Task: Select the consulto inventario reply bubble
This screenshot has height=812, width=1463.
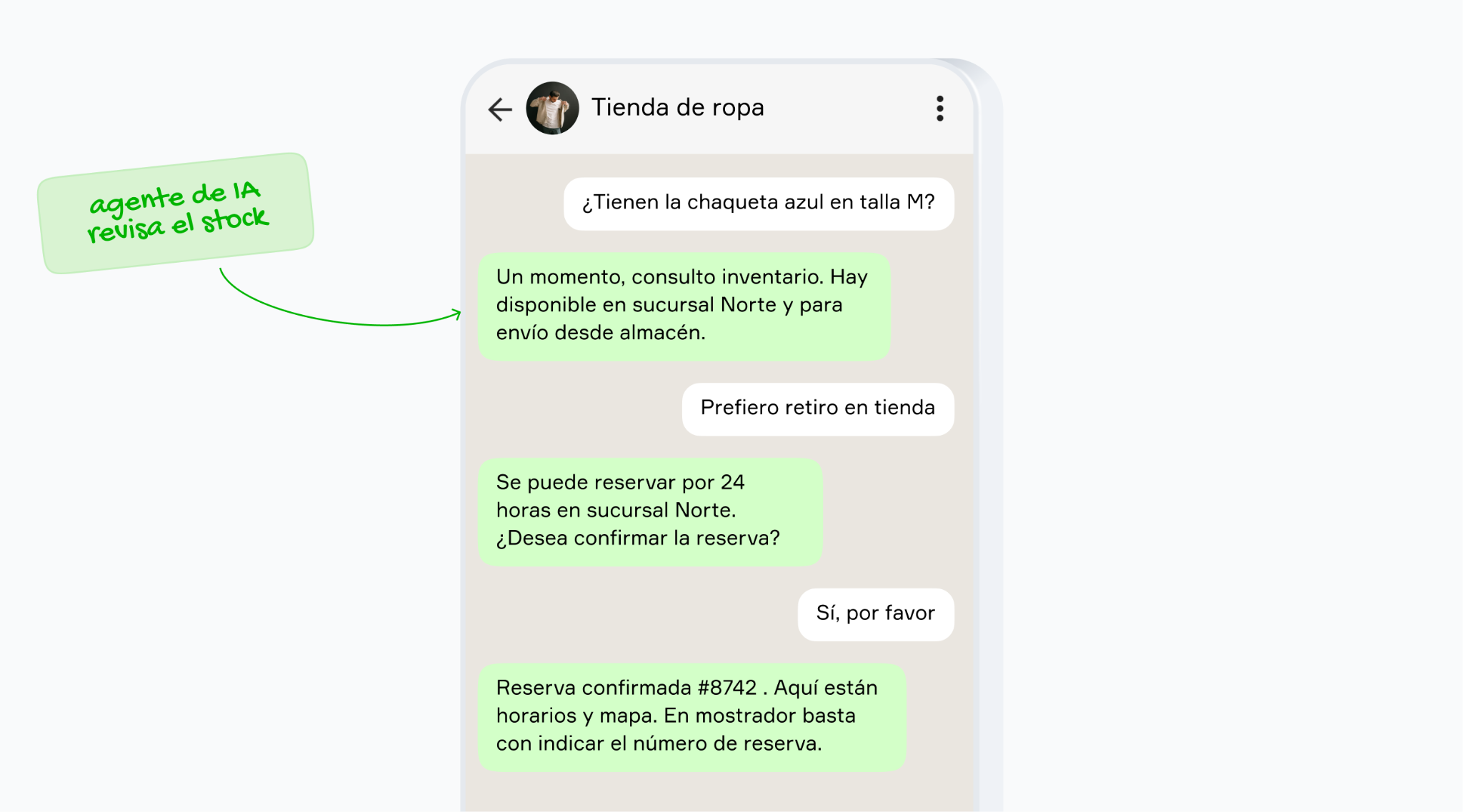Action: (684, 306)
